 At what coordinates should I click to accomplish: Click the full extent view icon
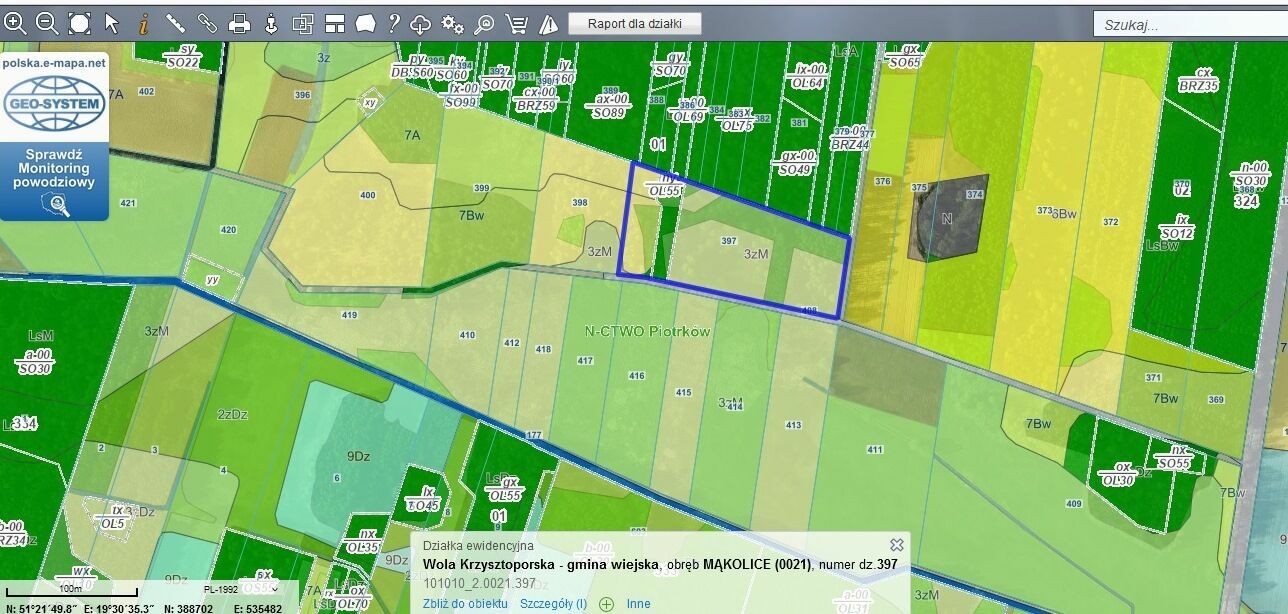click(x=79, y=23)
